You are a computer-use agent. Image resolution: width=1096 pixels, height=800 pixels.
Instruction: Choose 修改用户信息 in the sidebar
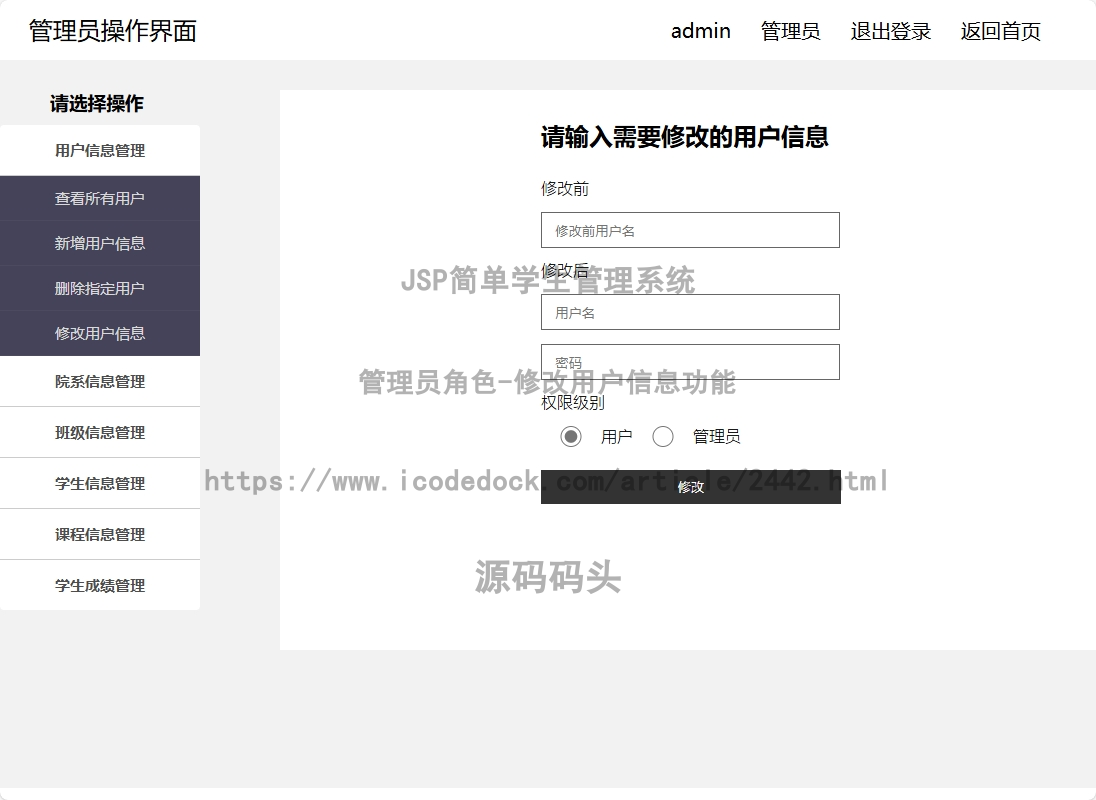(x=100, y=333)
